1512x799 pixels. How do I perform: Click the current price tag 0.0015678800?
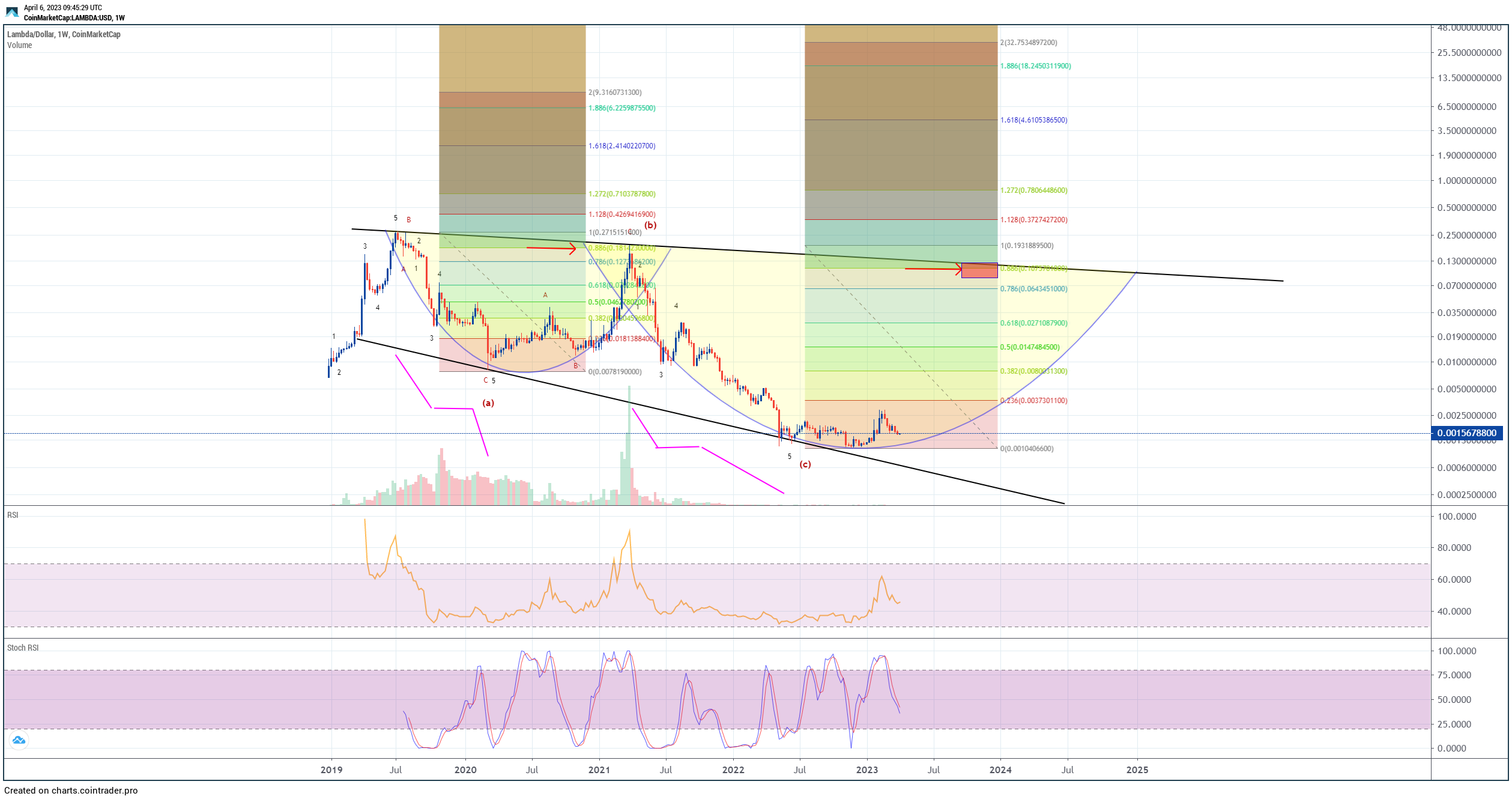pos(1467,433)
